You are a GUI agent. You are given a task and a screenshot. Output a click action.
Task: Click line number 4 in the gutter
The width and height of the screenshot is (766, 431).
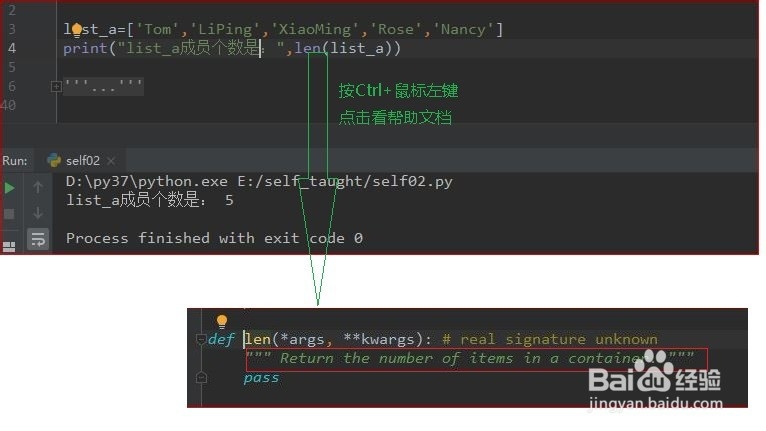pos(11,48)
